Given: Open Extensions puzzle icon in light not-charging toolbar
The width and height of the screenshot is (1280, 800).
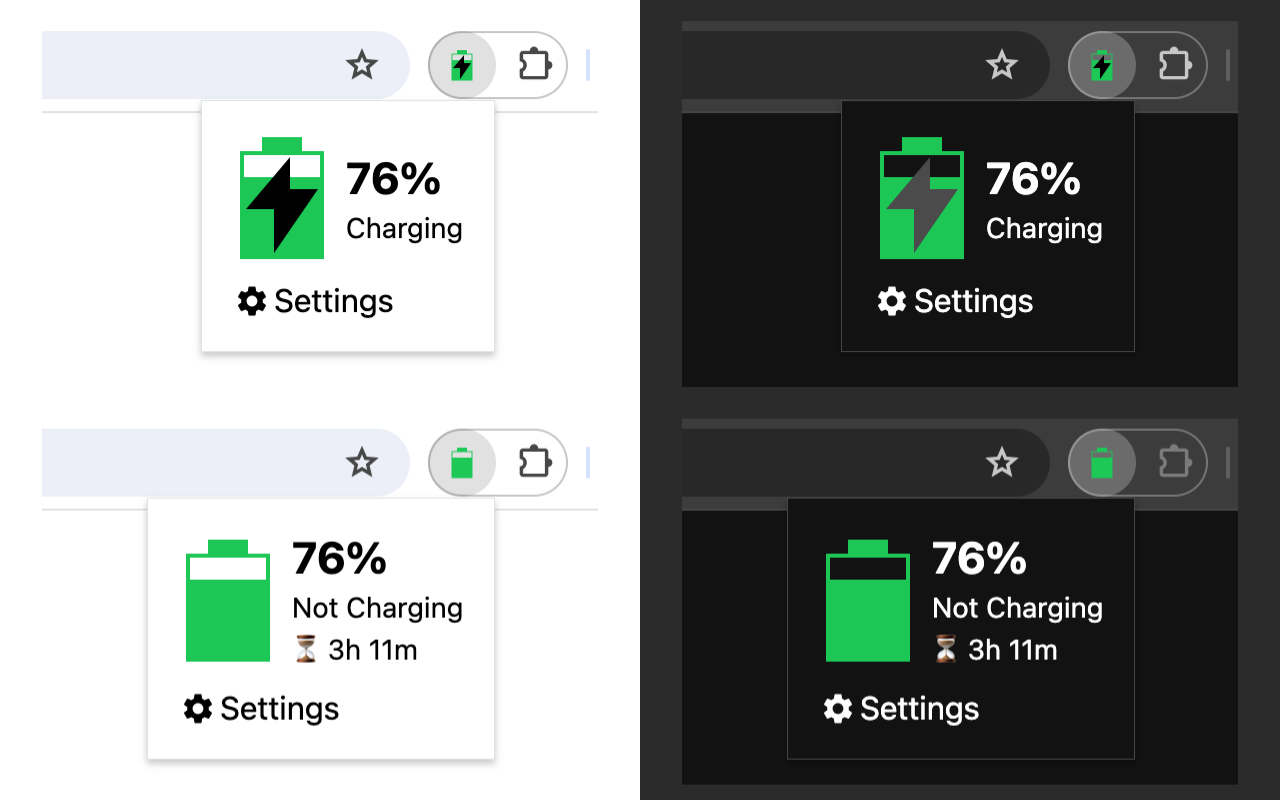Looking at the screenshot, I should 535,463.
